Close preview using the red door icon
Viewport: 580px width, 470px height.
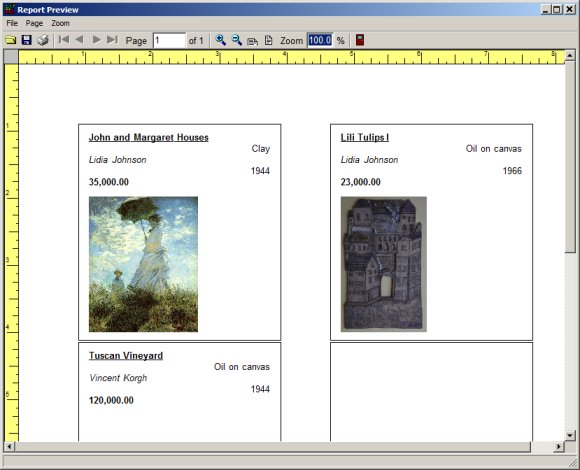360,40
